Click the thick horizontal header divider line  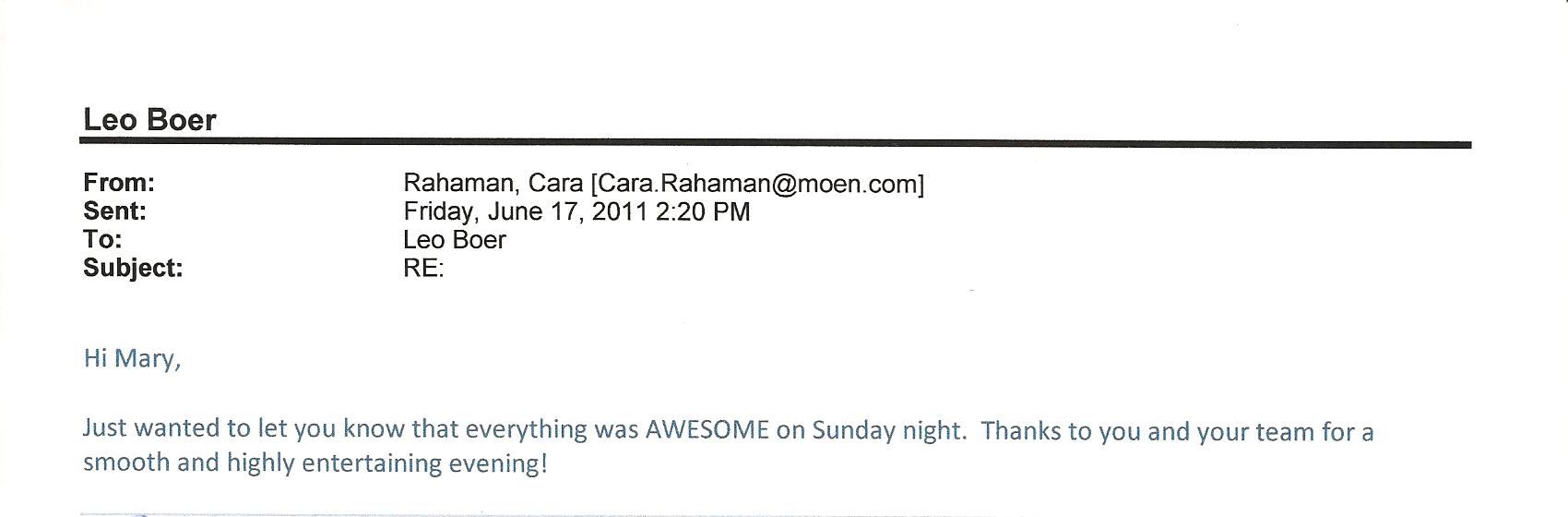click(x=775, y=143)
